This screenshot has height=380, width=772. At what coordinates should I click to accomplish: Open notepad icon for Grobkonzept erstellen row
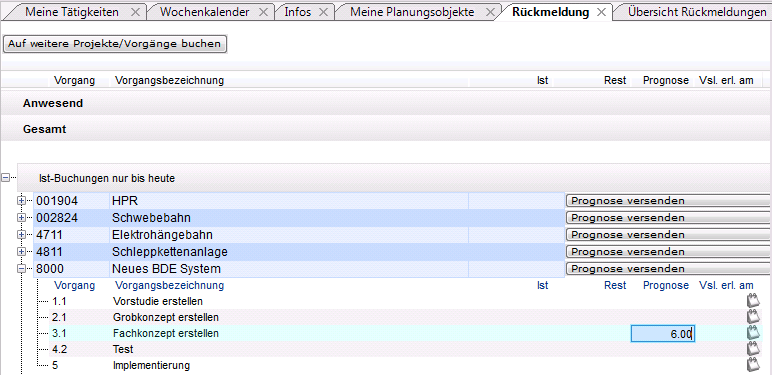(753, 317)
